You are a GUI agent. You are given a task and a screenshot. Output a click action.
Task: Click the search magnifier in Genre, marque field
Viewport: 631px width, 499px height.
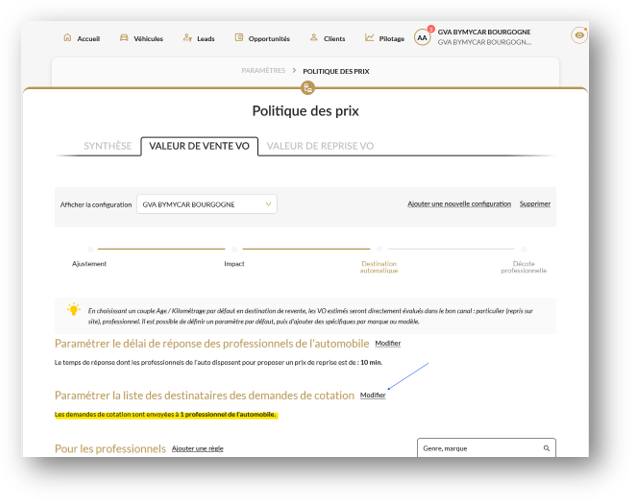(x=546, y=448)
